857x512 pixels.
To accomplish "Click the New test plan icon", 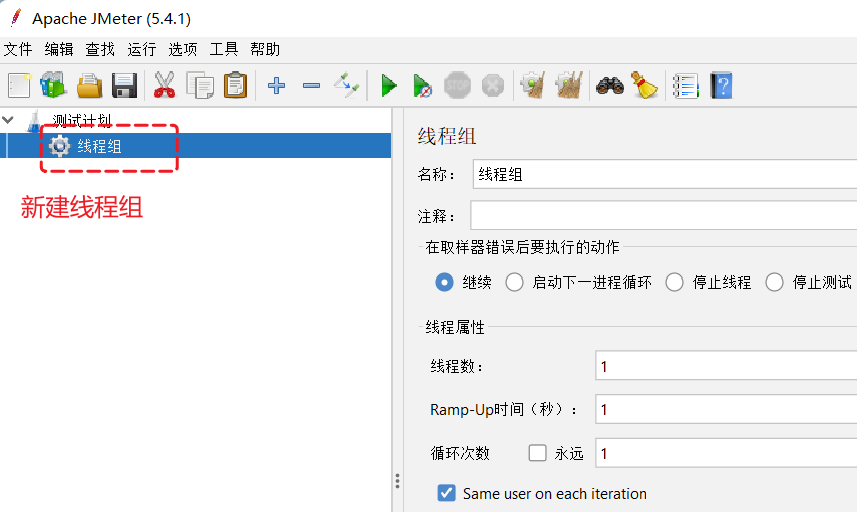I will (x=19, y=86).
